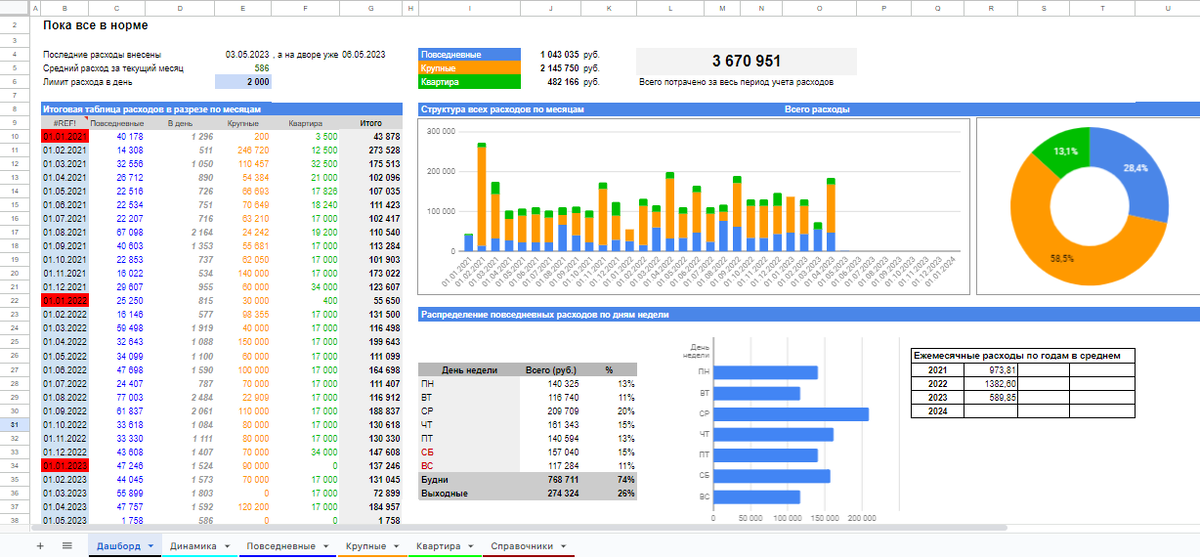Expand the Дашборд tab dropdown arrow
The image size is (1200, 560).
click(150, 547)
